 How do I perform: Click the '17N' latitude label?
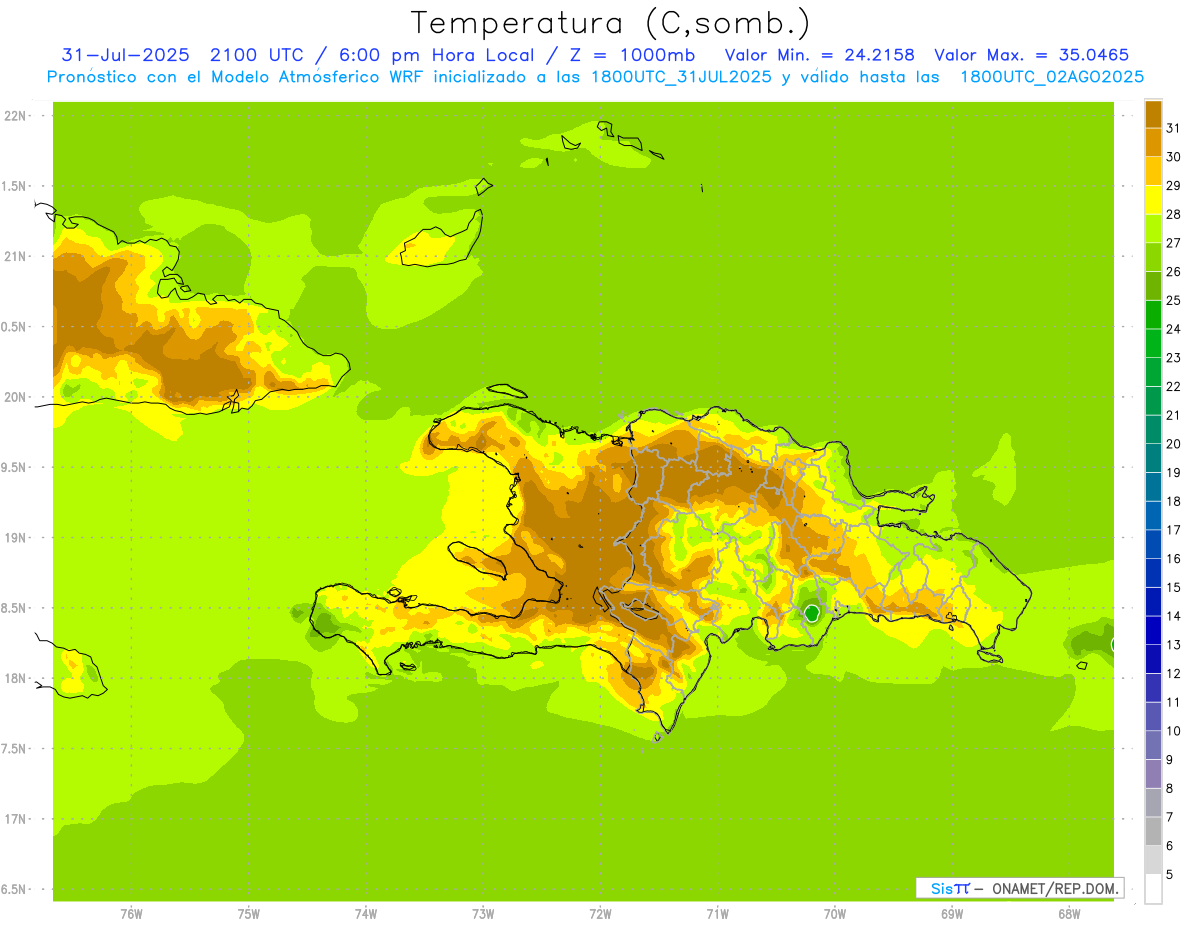click(16, 819)
